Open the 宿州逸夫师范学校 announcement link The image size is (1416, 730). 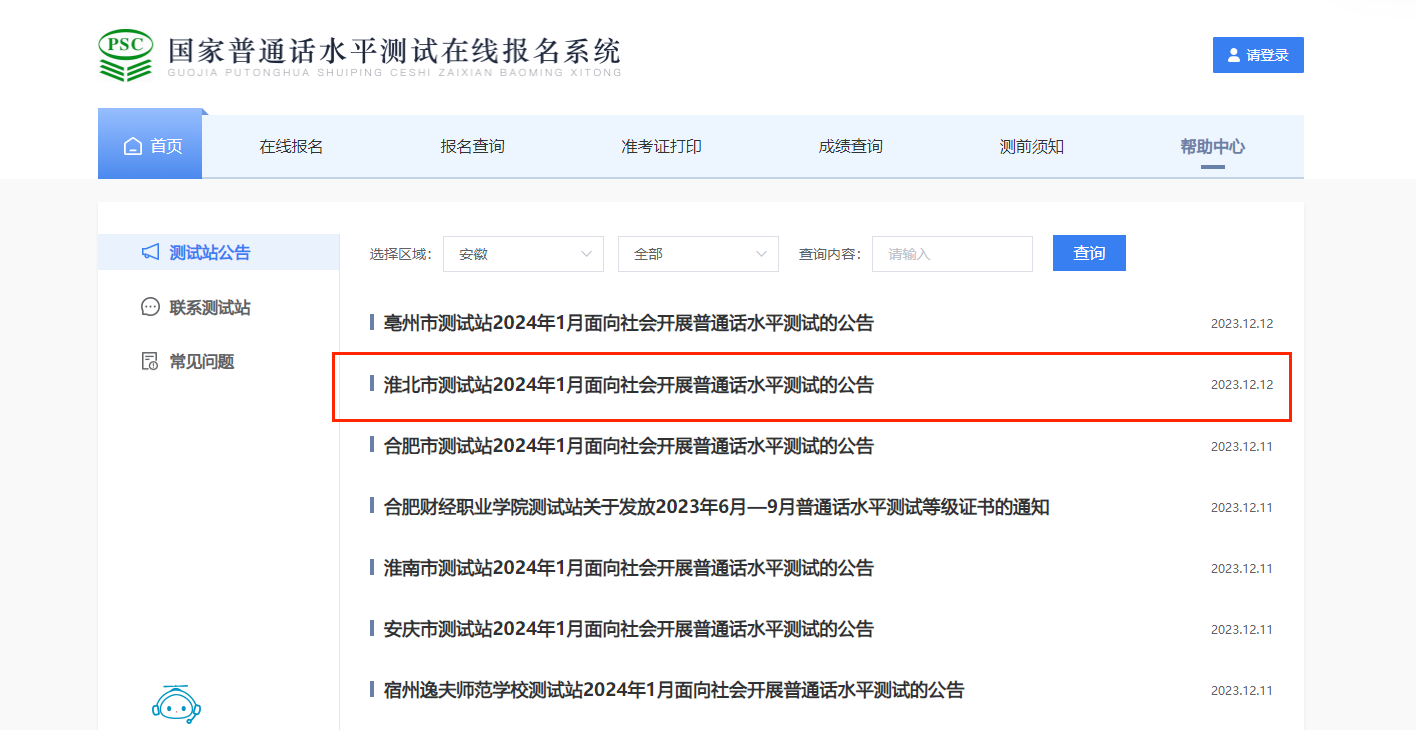pos(673,690)
